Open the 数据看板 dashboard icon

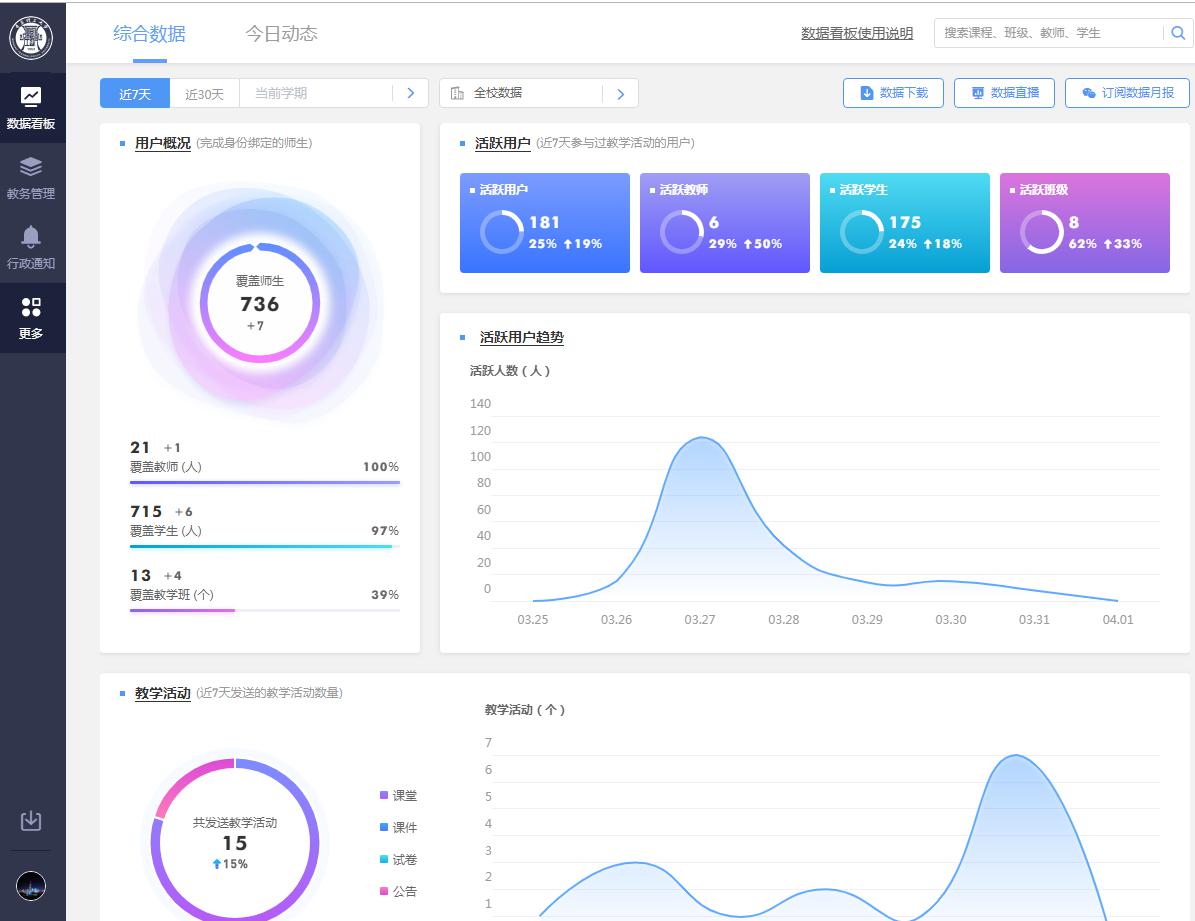coord(31,97)
